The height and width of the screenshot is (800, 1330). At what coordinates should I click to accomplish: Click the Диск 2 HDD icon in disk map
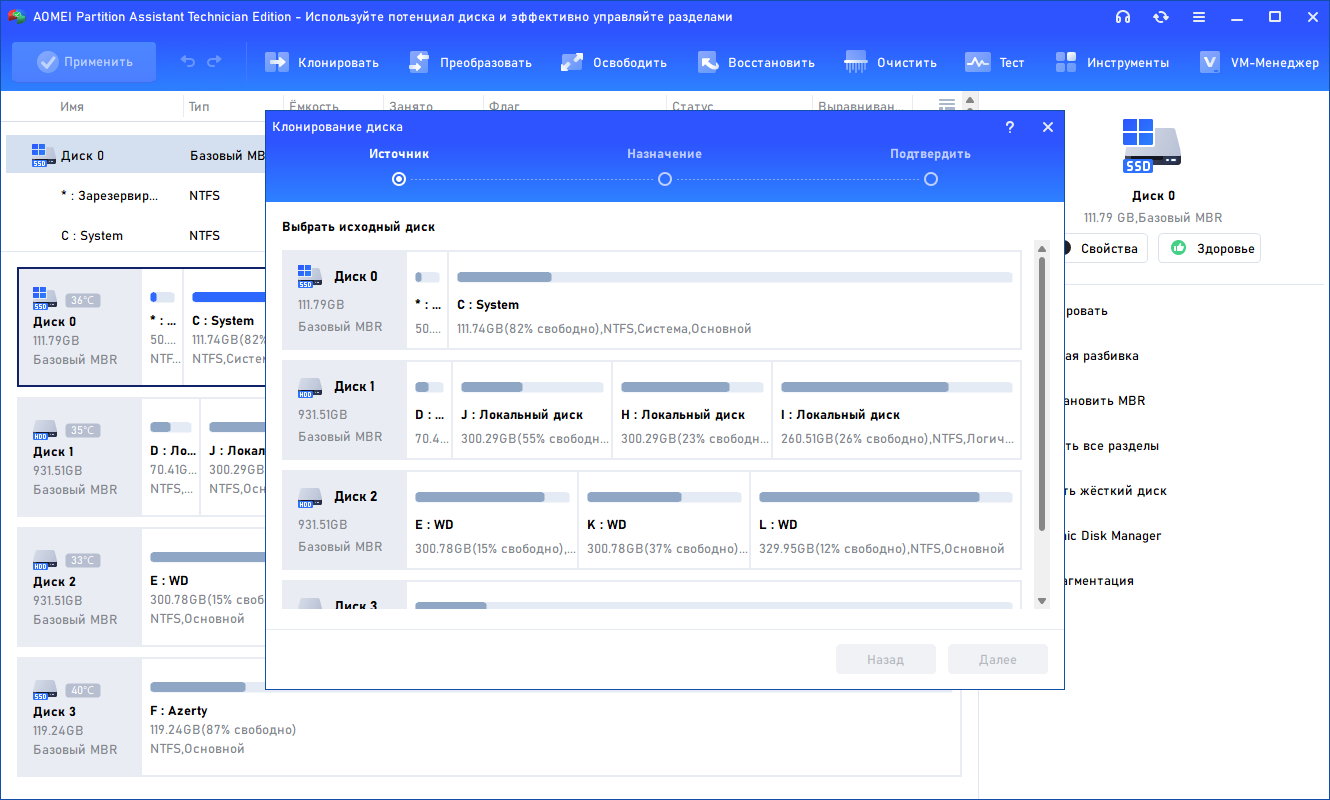[x=45, y=558]
